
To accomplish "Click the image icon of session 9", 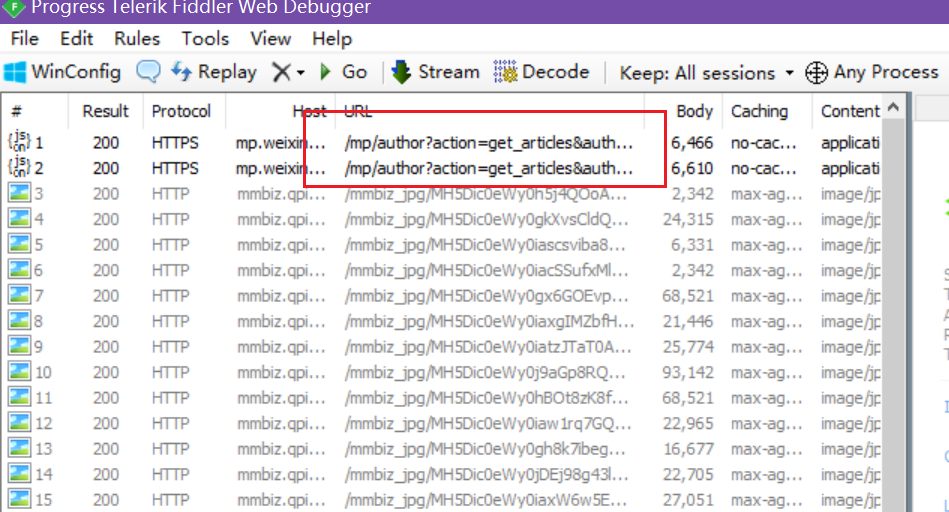I will tap(19, 346).
